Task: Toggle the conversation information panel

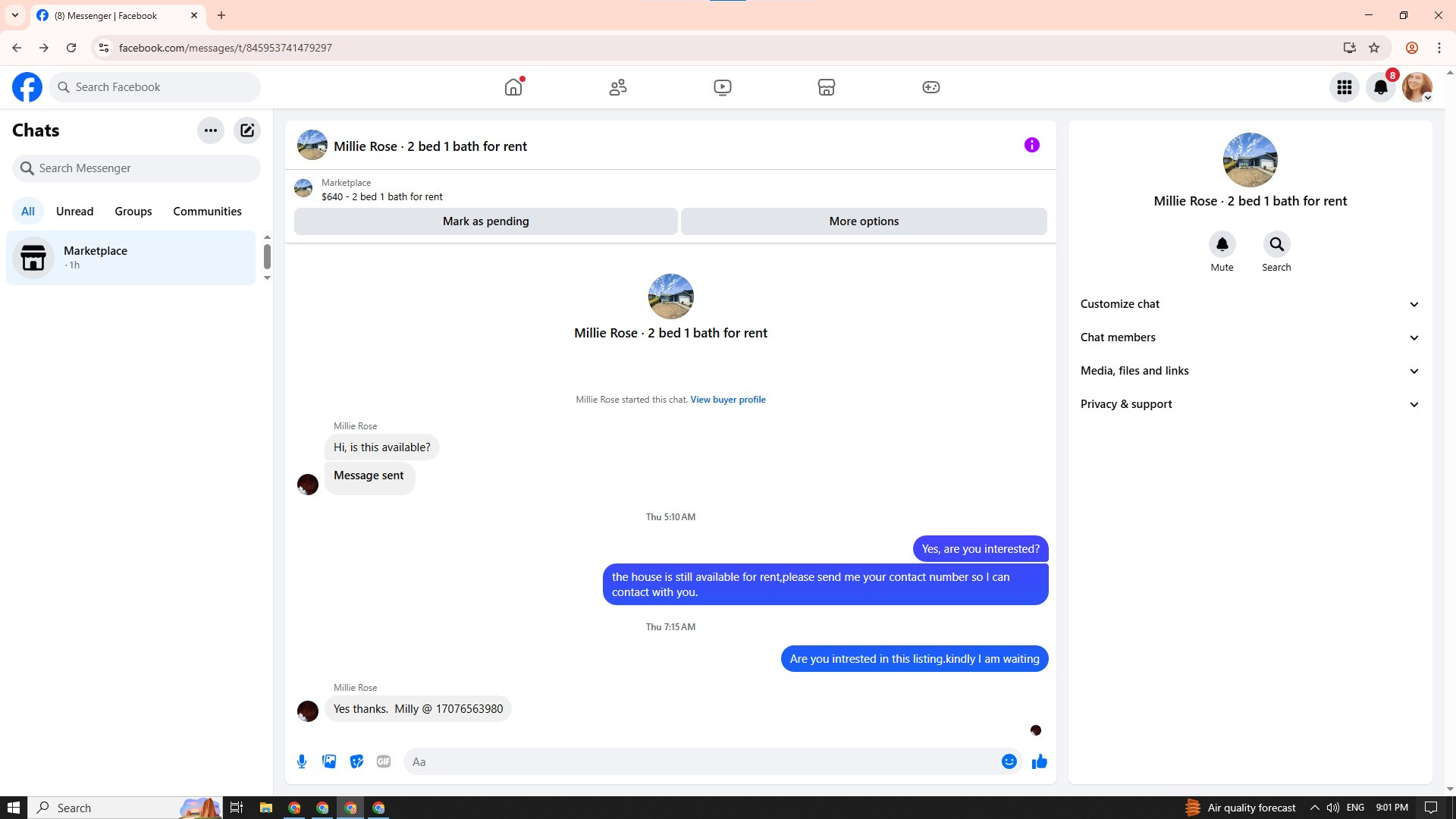Action: [1031, 145]
